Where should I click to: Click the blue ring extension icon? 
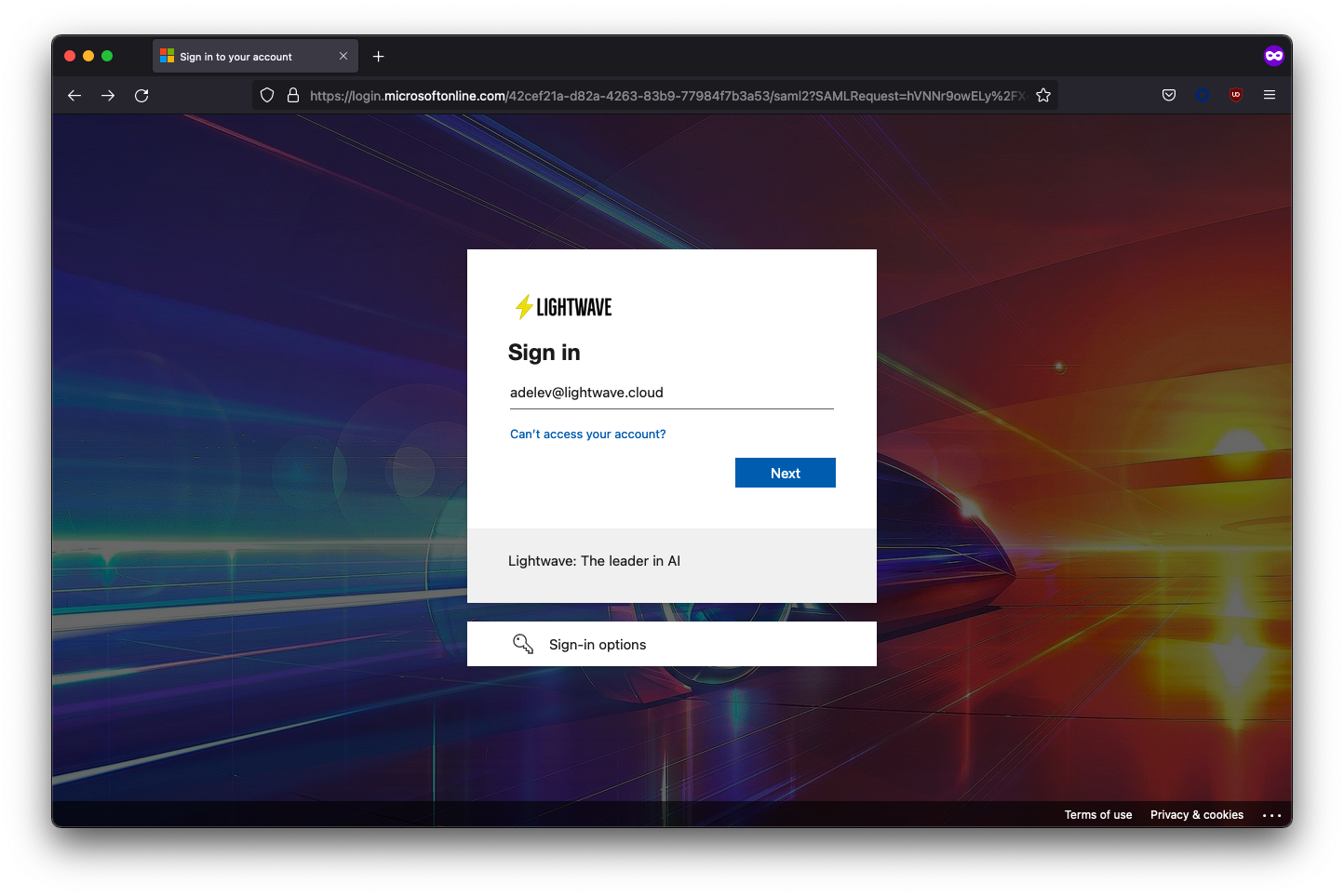pos(1203,95)
